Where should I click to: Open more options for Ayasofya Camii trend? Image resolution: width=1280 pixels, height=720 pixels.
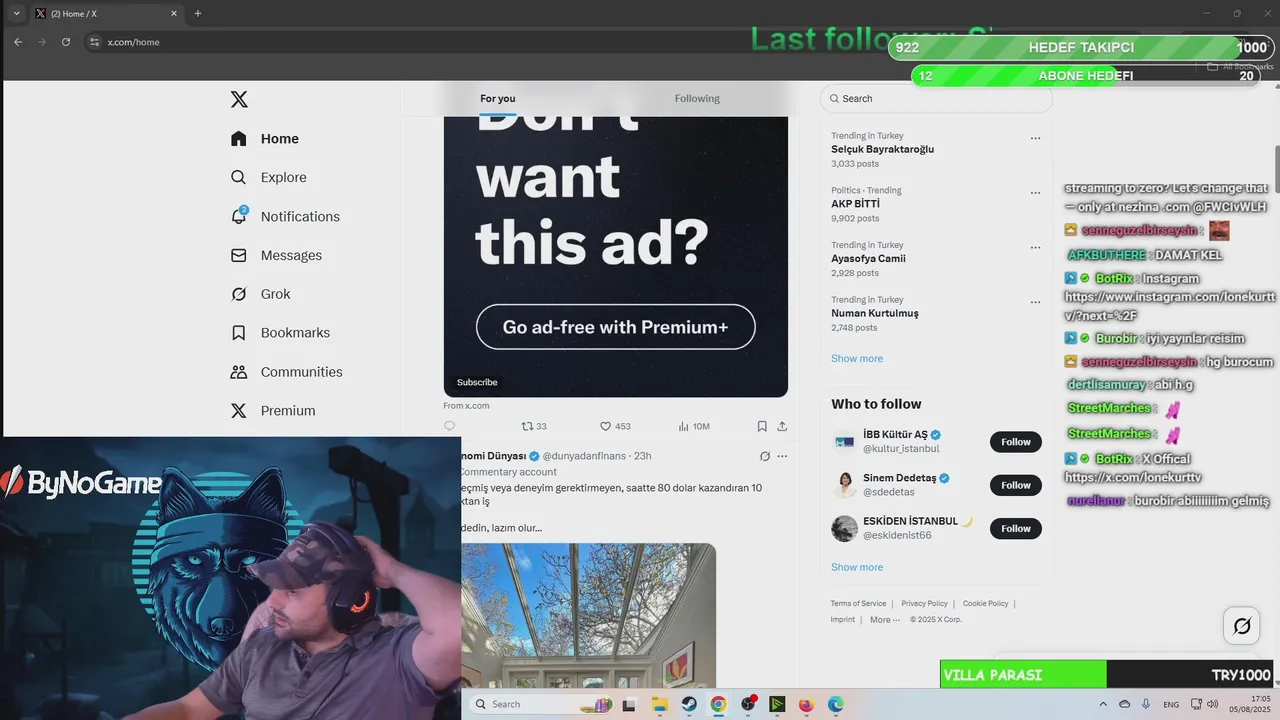pyautogui.click(x=1035, y=247)
